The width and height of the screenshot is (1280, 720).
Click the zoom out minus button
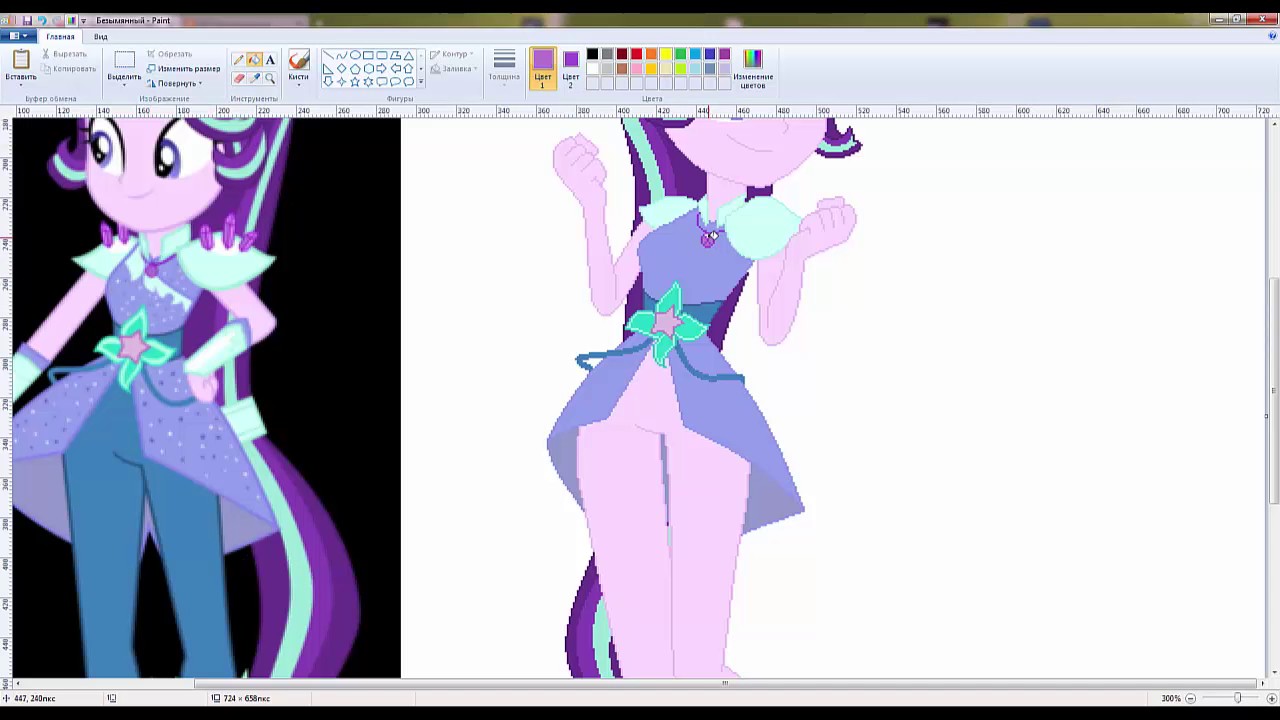[x=1190, y=698]
